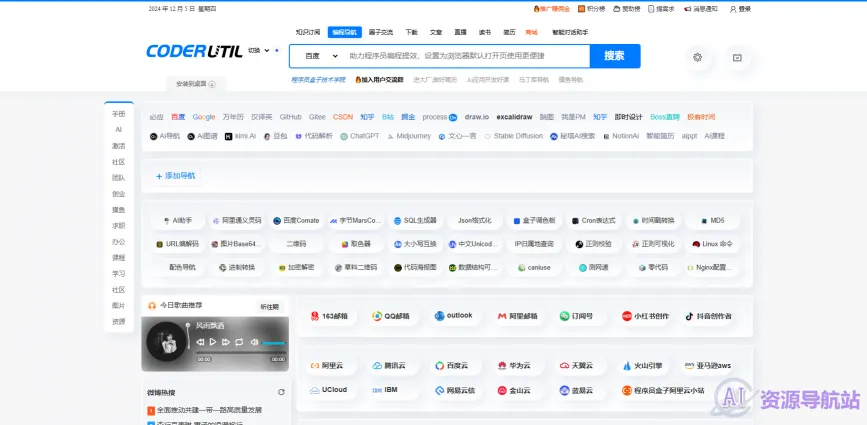Image resolution: width=867 pixels, height=425 pixels.
Task: Open the 圈子交流 tab
Action: coord(380,32)
